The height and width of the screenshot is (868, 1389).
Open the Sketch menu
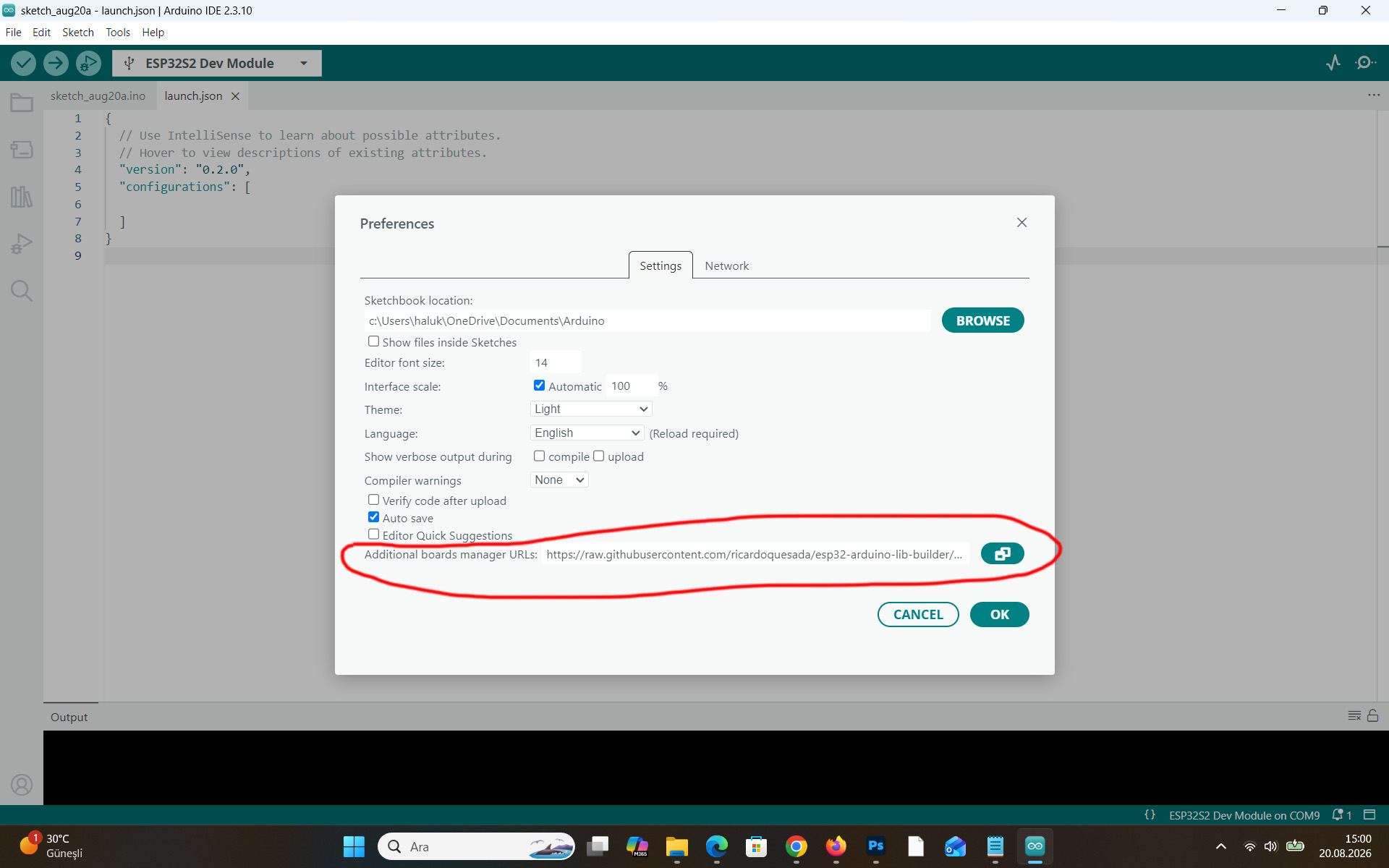click(77, 33)
